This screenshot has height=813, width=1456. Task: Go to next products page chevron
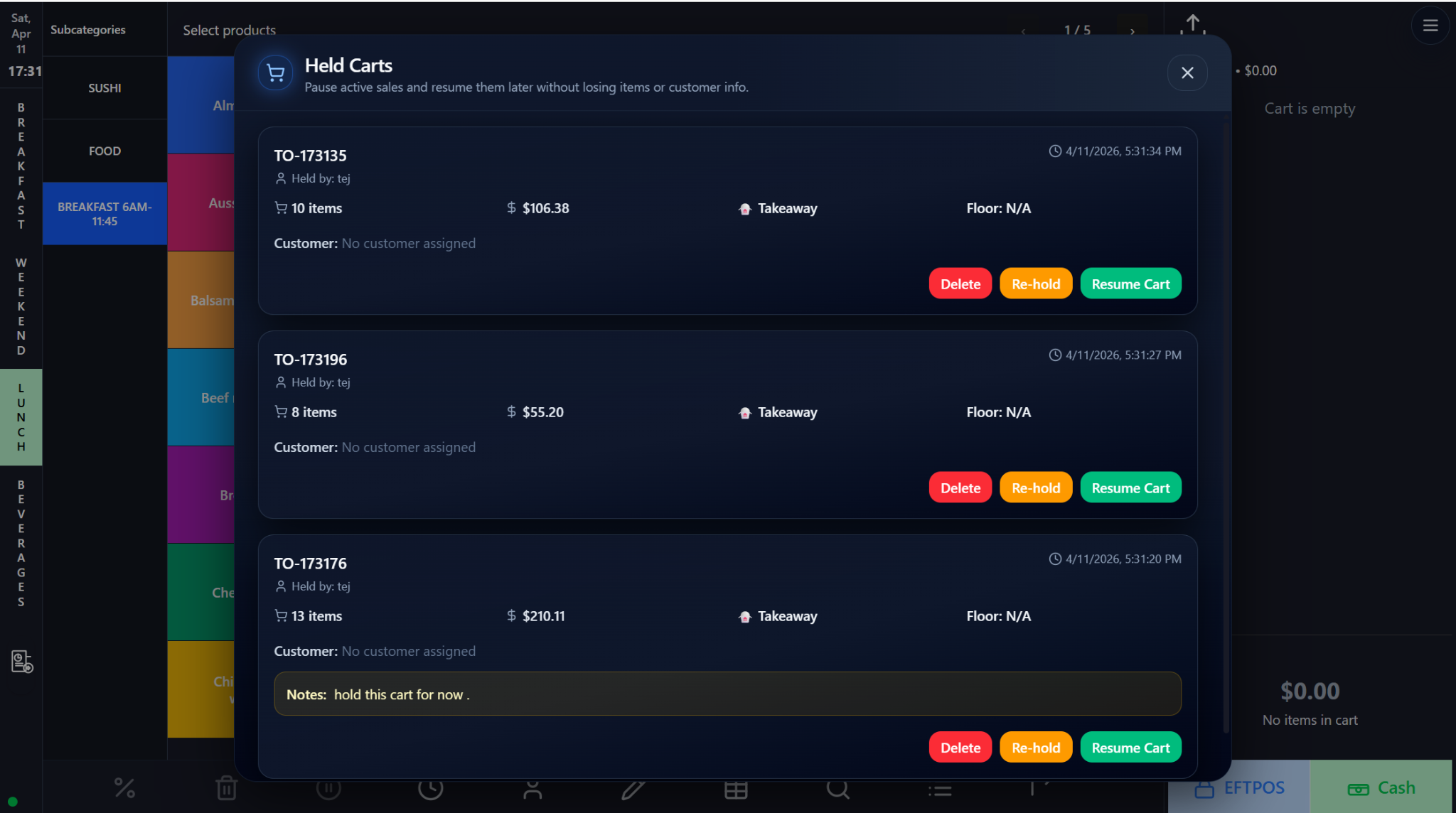(1133, 31)
